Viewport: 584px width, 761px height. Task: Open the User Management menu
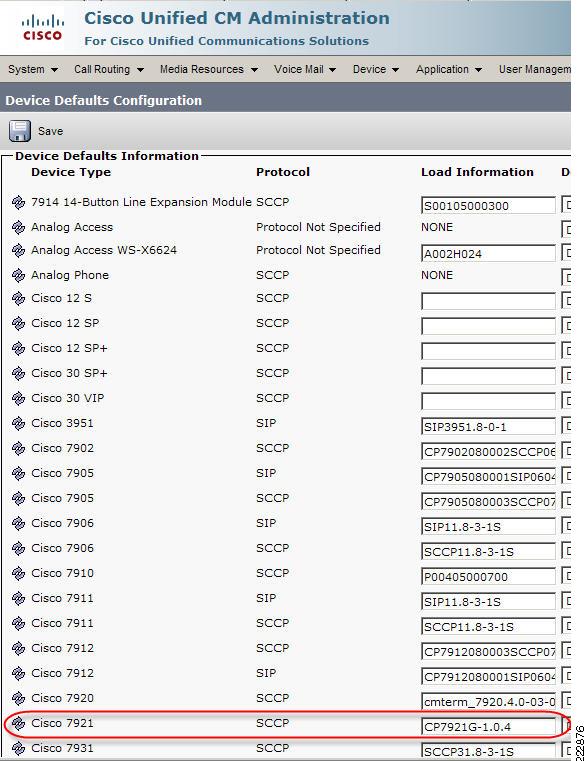click(x=534, y=69)
